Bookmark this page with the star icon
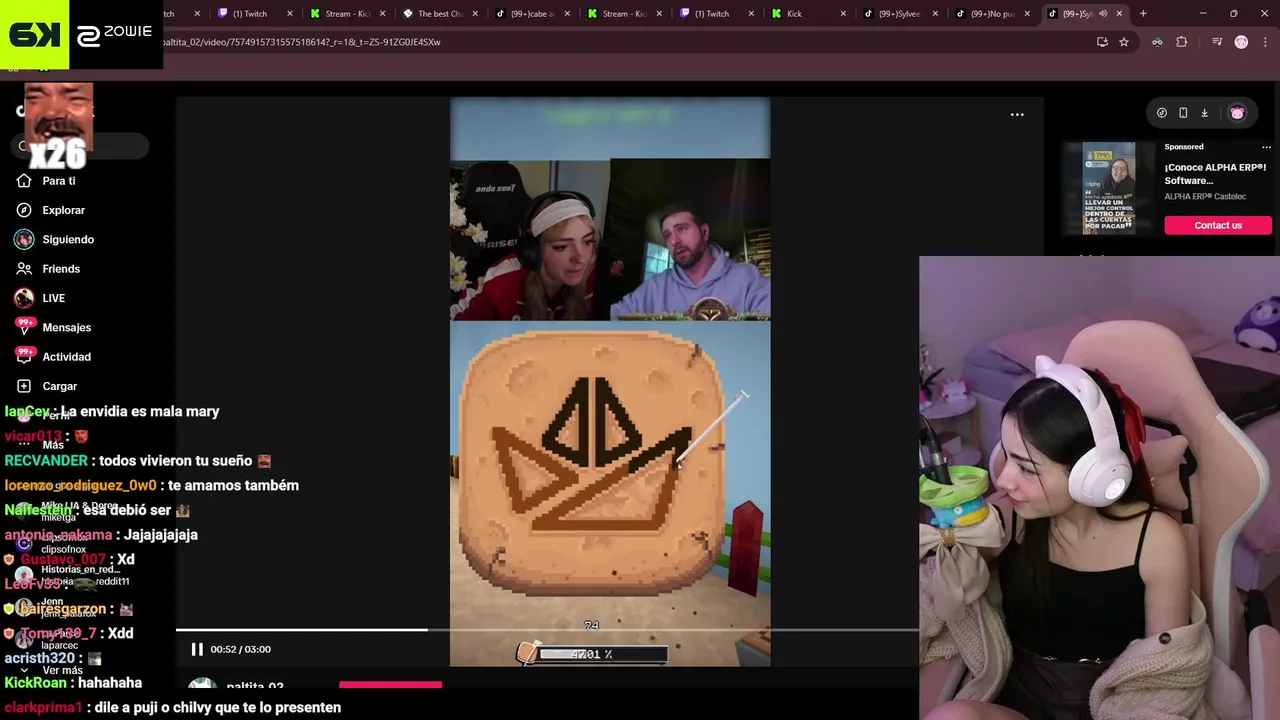 tap(1124, 42)
